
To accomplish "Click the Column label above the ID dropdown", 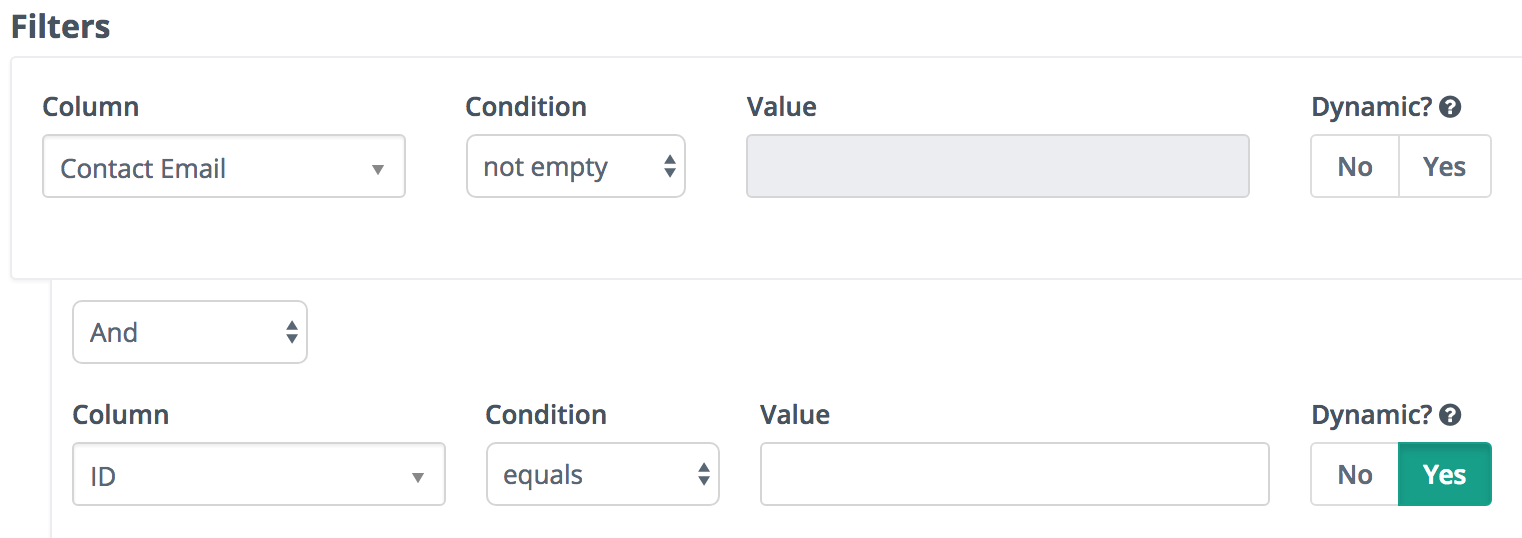I will tap(121, 415).
